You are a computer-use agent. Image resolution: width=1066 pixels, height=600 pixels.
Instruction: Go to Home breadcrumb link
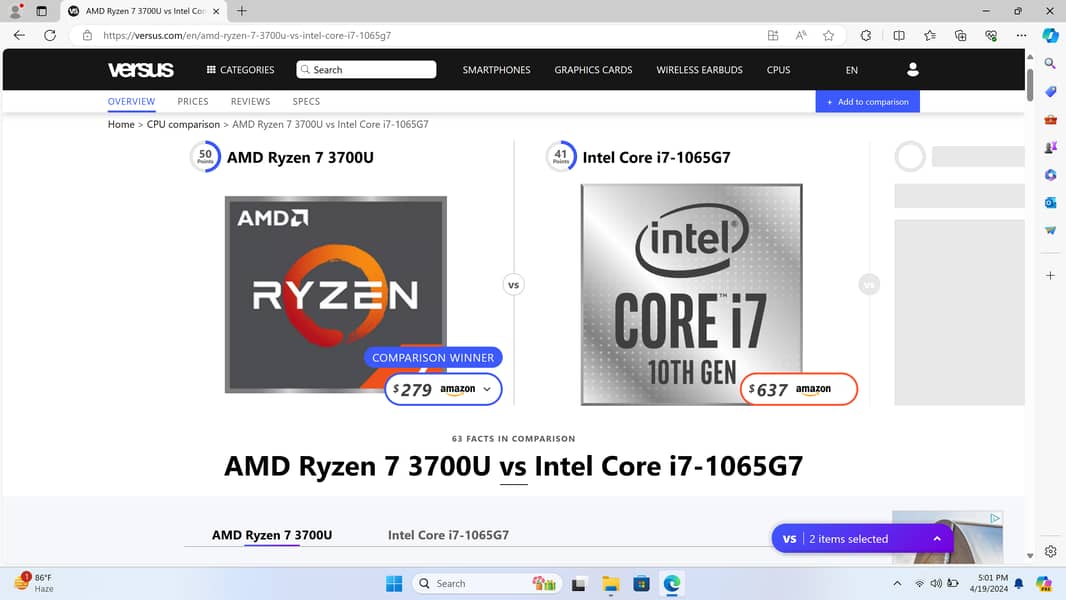pos(121,124)
